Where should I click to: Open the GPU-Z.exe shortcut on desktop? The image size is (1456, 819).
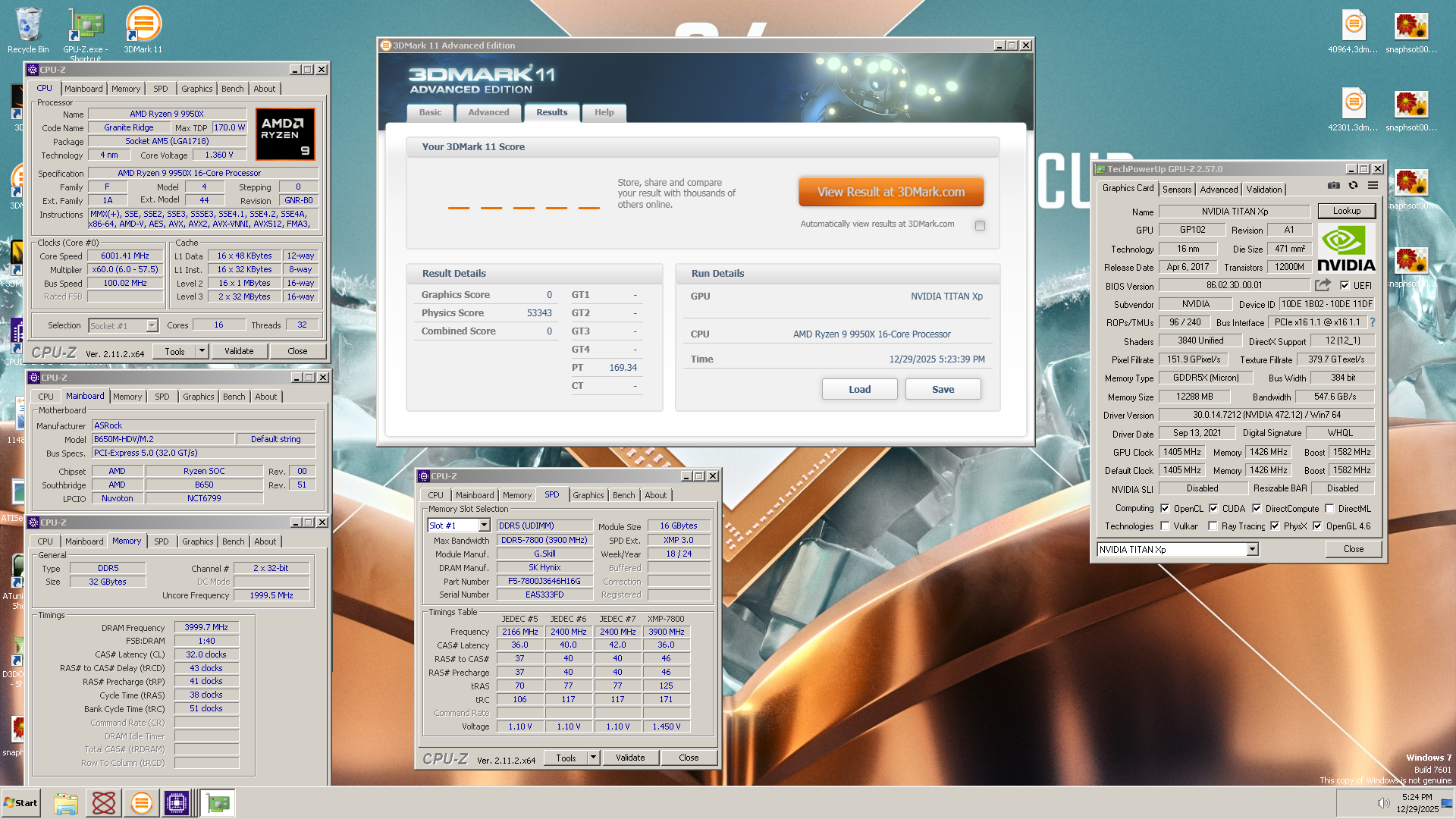(x=86, y=34)
